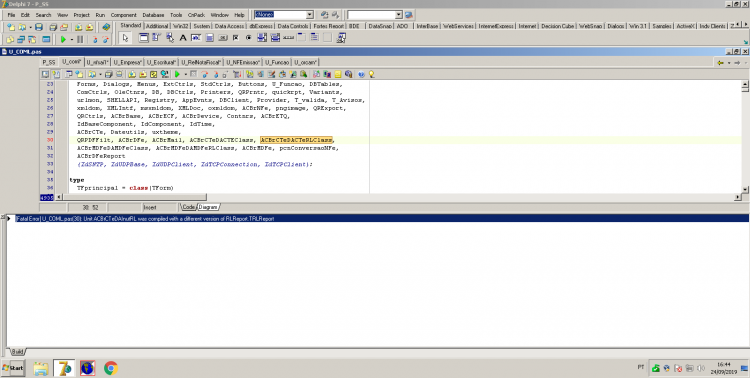The image size is (750, 378).
Task: Click line 30 in the editor gutter
Action: 50,140
